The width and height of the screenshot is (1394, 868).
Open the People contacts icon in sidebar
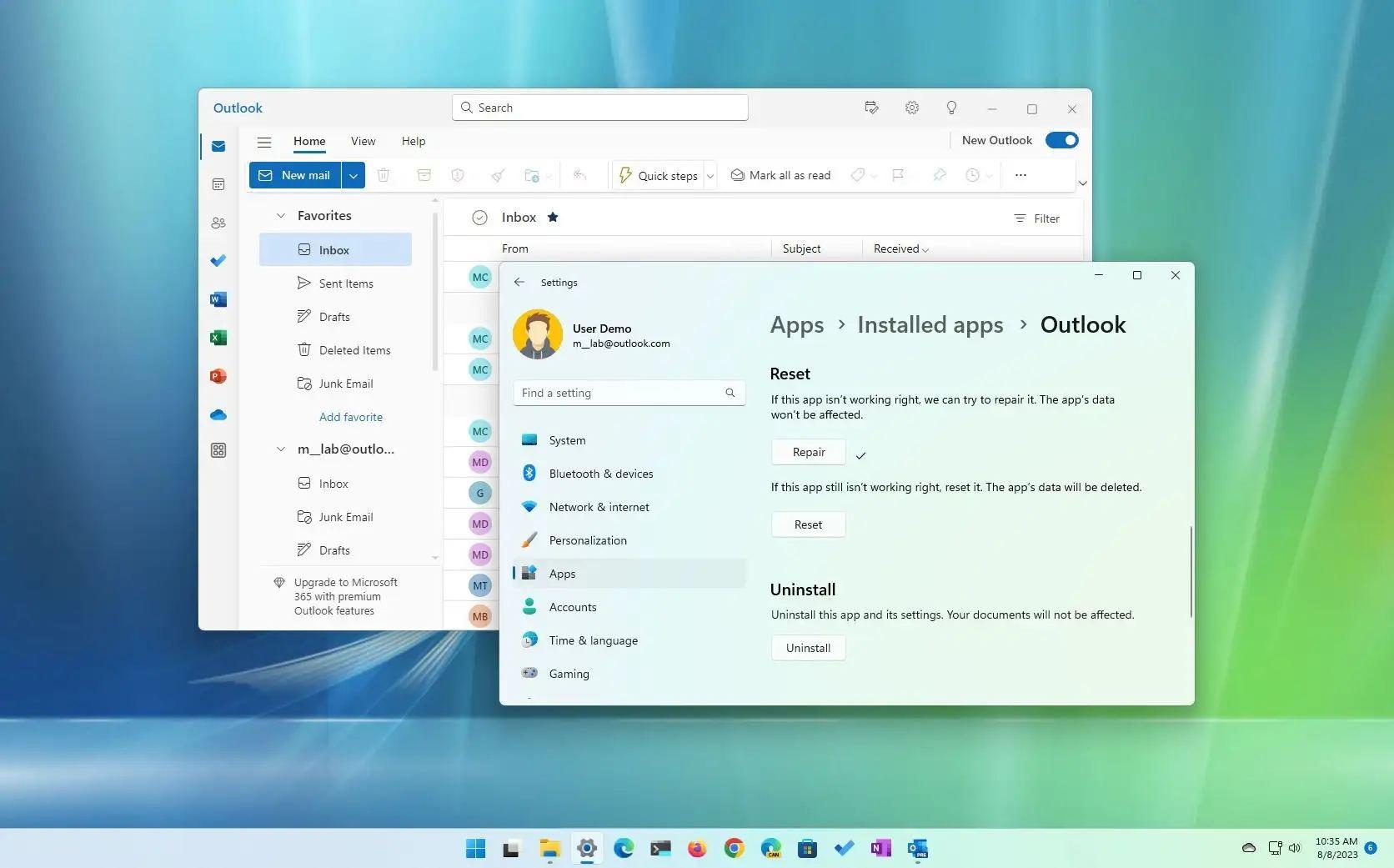coord(218,223)
